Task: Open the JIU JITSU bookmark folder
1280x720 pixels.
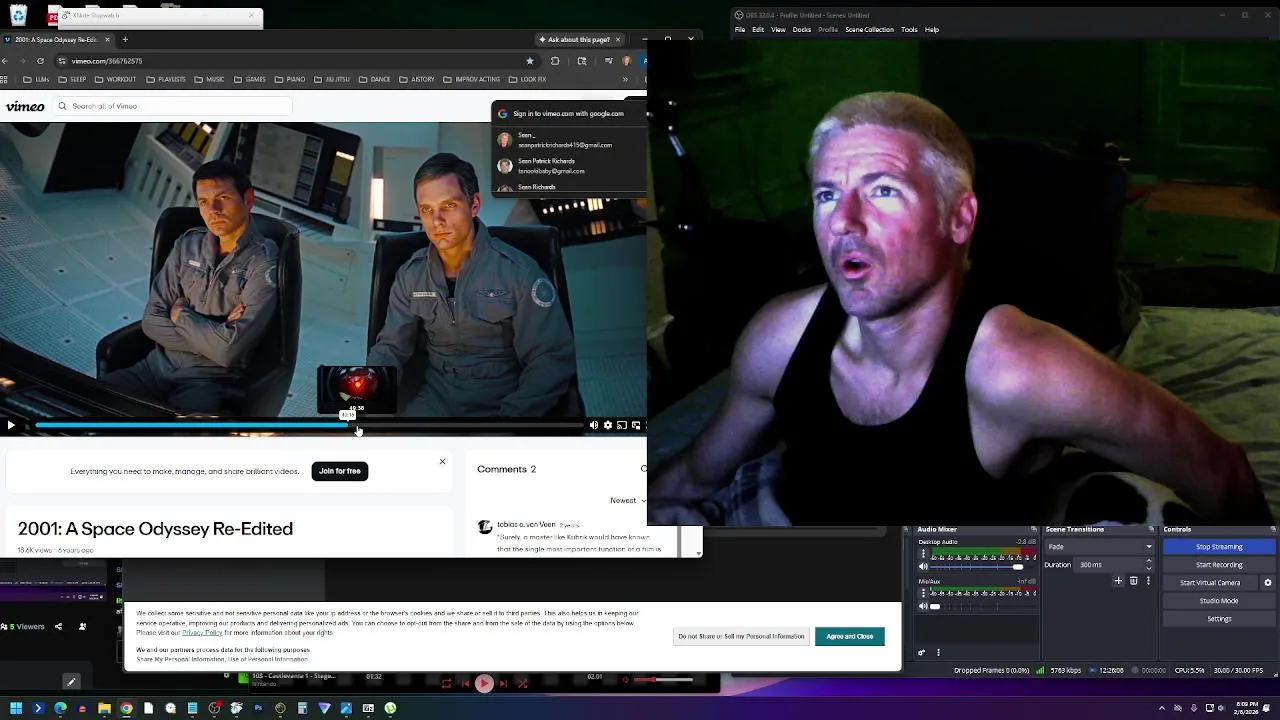Action: [x=332, y=79]
